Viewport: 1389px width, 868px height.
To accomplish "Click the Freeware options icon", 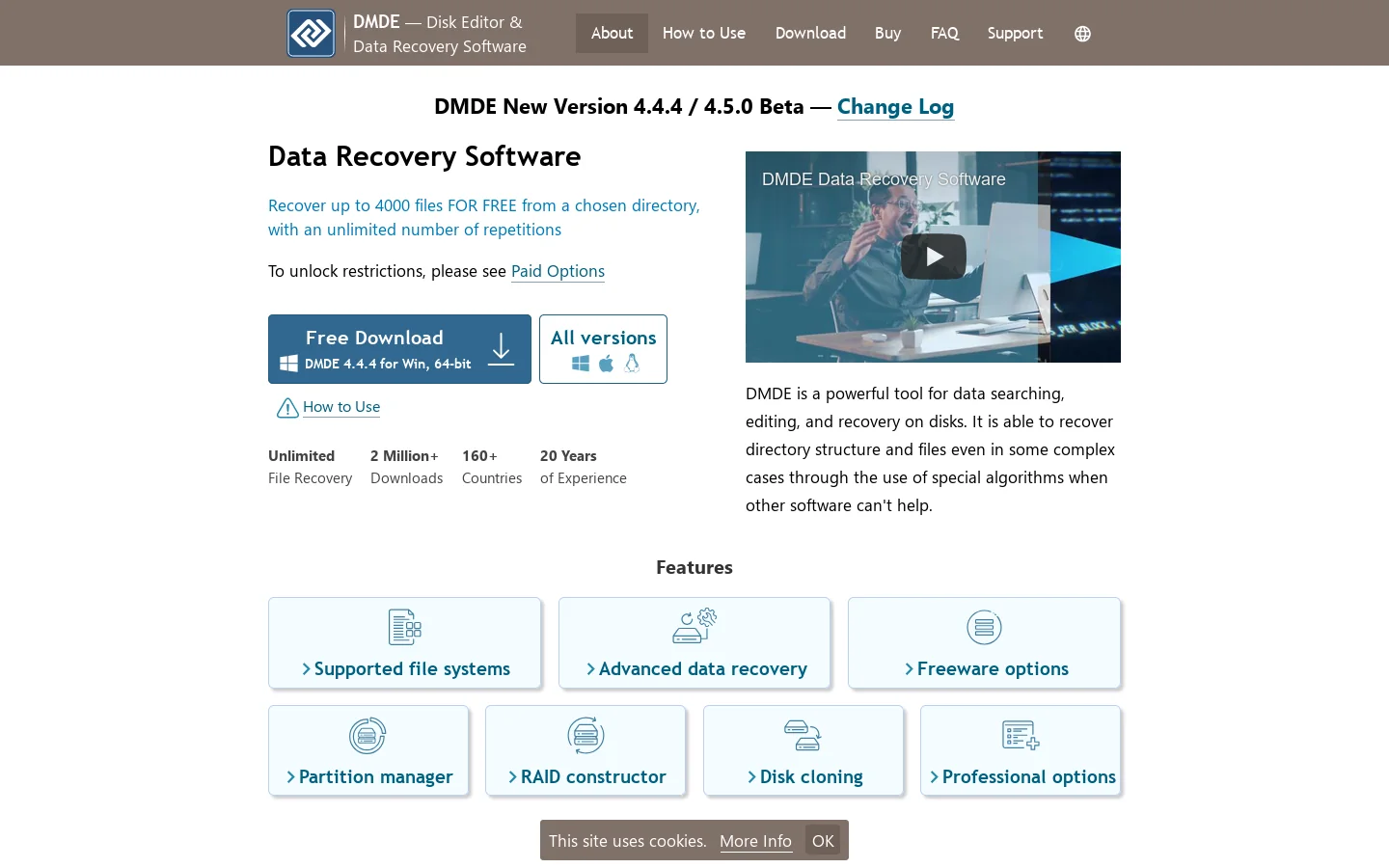I will point(984,628).
